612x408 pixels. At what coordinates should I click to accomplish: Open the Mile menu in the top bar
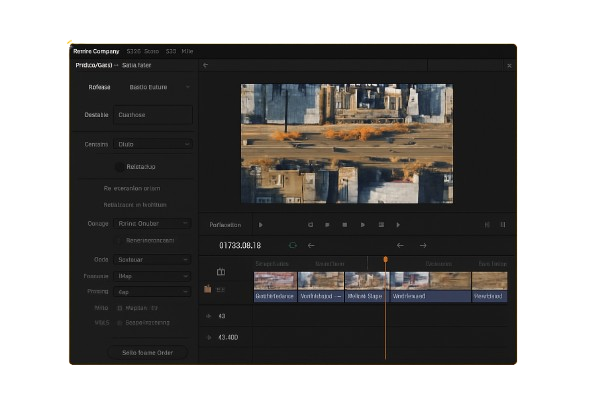187,51
